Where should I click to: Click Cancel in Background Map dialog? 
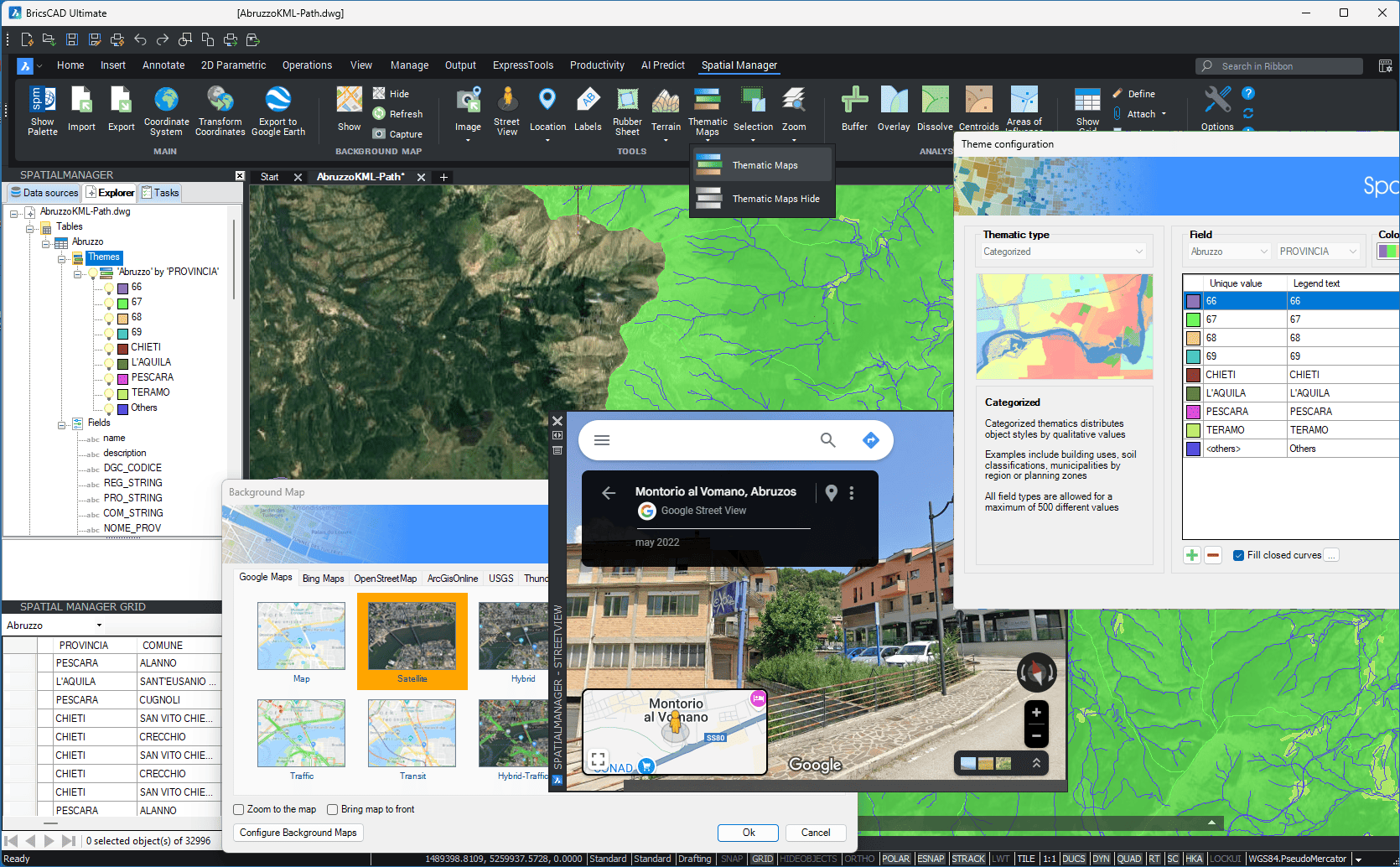[815, 833]
